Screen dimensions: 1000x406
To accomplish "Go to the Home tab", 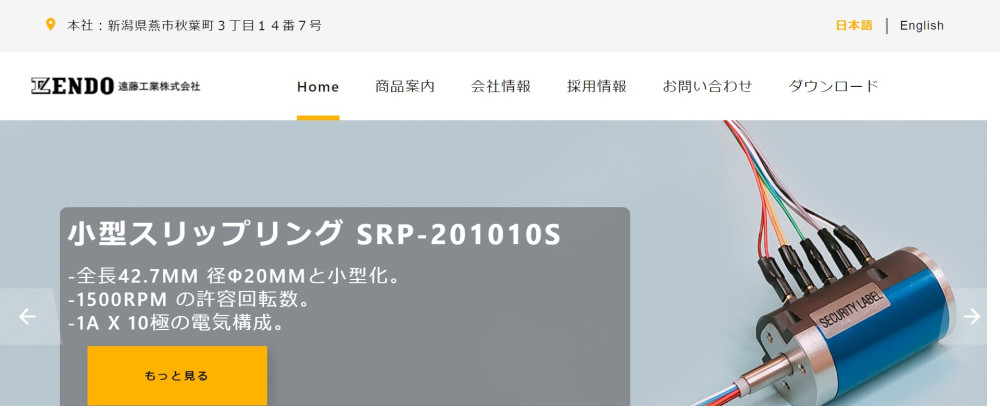I will point(318,87).
